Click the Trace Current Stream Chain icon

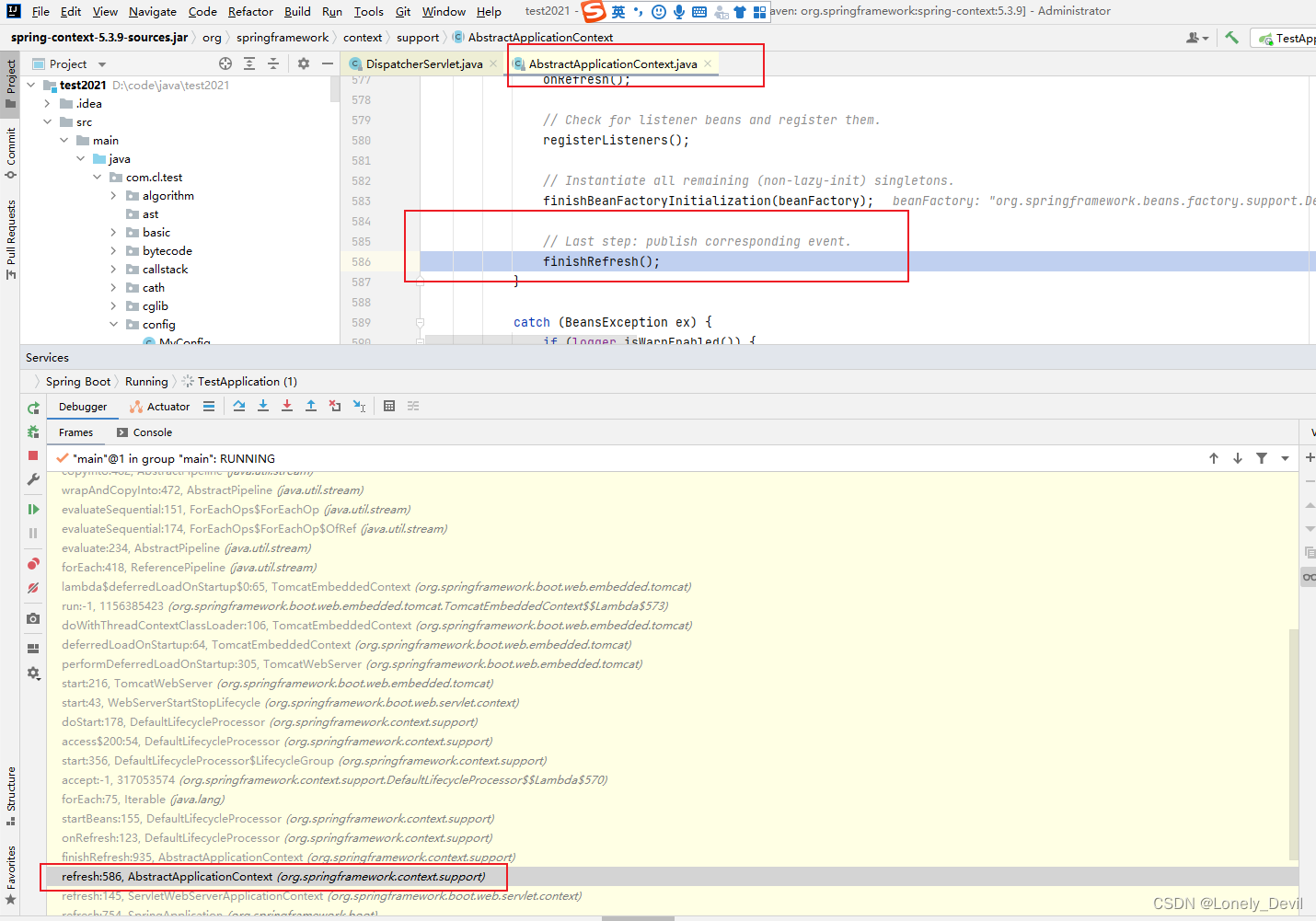point(413,406)
